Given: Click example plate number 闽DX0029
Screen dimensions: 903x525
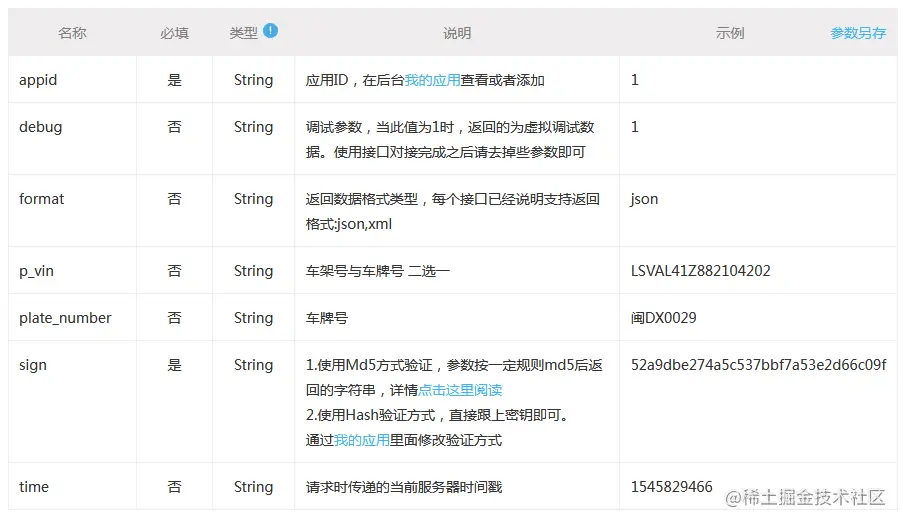Looking at the screenshot, I should tap(663, 318).
